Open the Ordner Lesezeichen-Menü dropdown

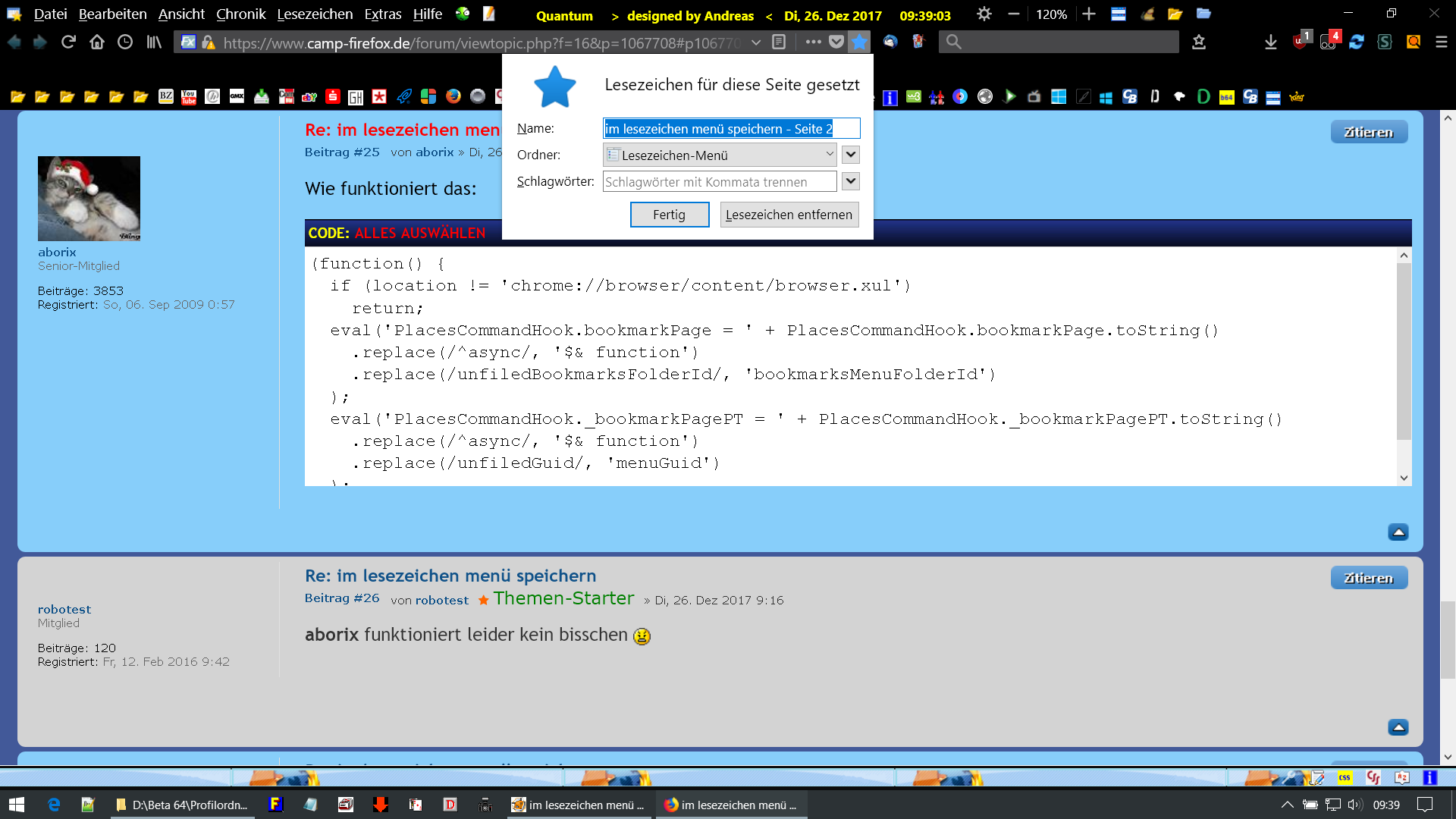point(720,155)
